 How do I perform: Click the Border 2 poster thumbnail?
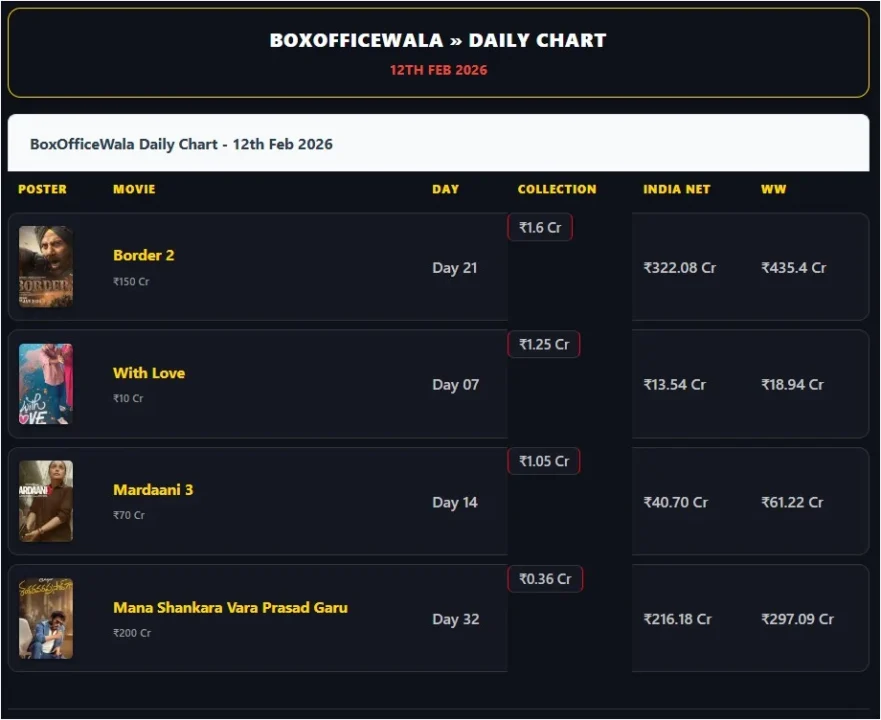[x=46, y=267]
